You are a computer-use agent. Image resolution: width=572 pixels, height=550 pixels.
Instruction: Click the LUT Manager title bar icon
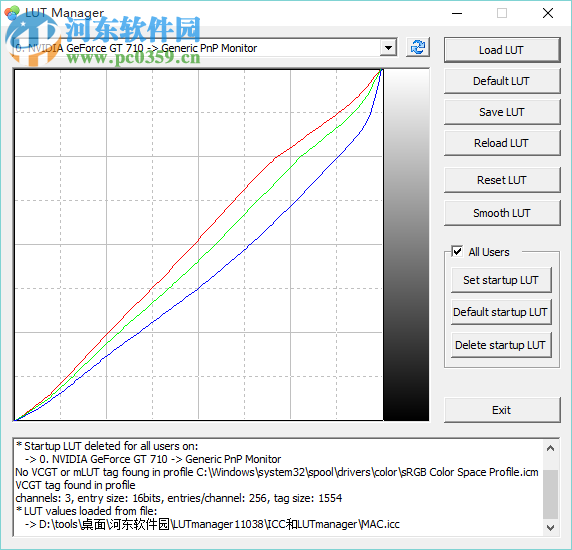12,13
